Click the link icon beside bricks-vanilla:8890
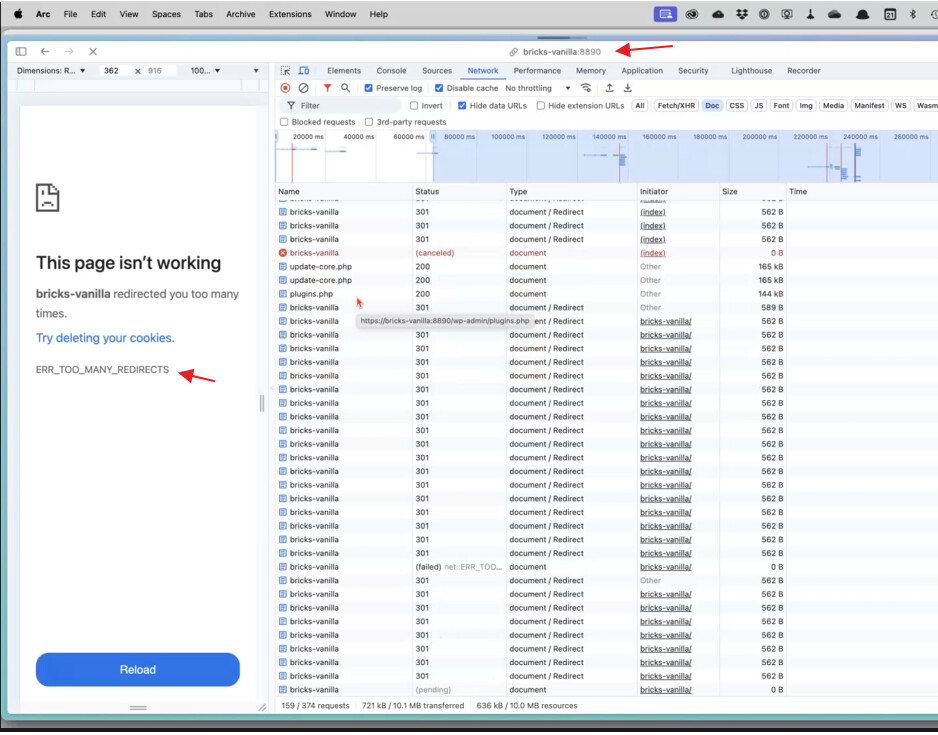The height and width of the screenshot is (735, 938). click(513, 52)
